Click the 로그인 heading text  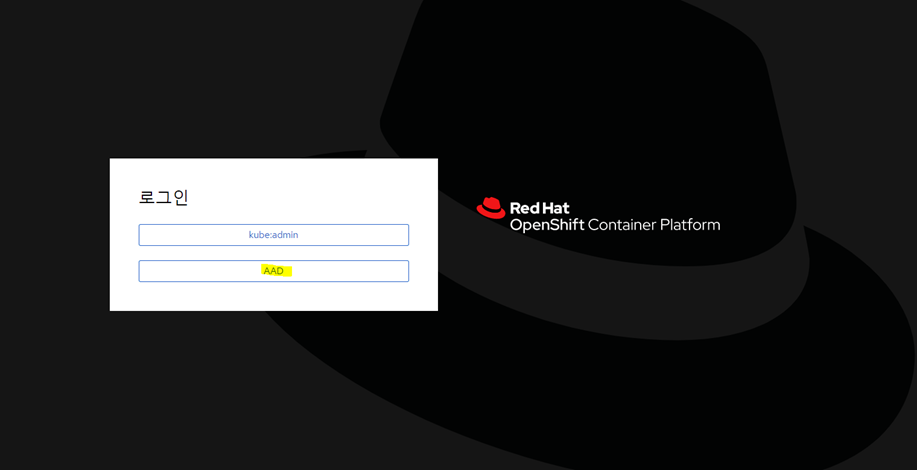[163, 198]
